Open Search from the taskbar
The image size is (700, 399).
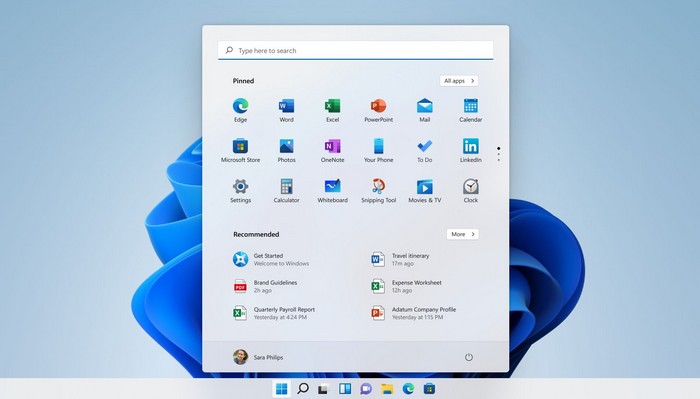point(303,389)
